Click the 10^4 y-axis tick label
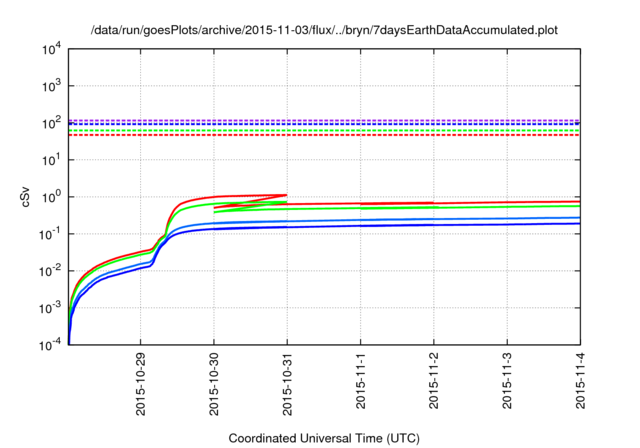The width and height of the screenshot is (640, 448). [x=51, y=49]
